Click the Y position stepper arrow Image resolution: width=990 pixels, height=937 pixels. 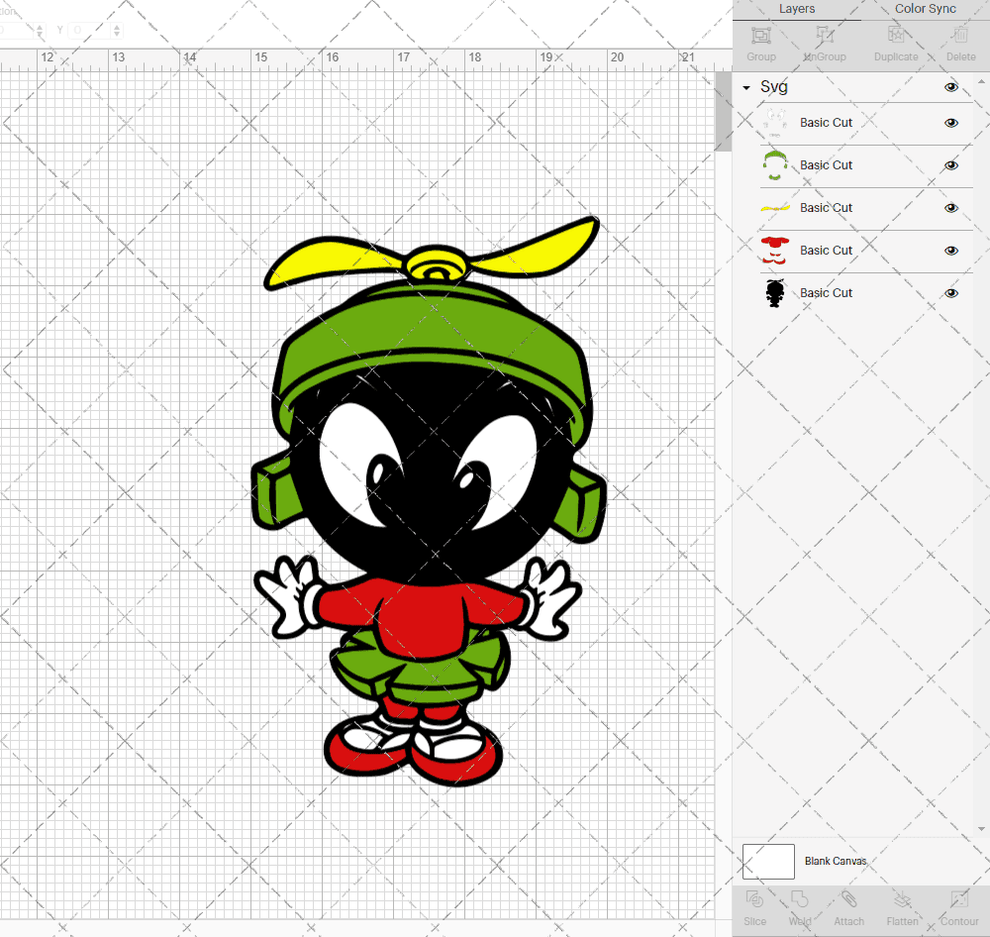coord(117,30)
